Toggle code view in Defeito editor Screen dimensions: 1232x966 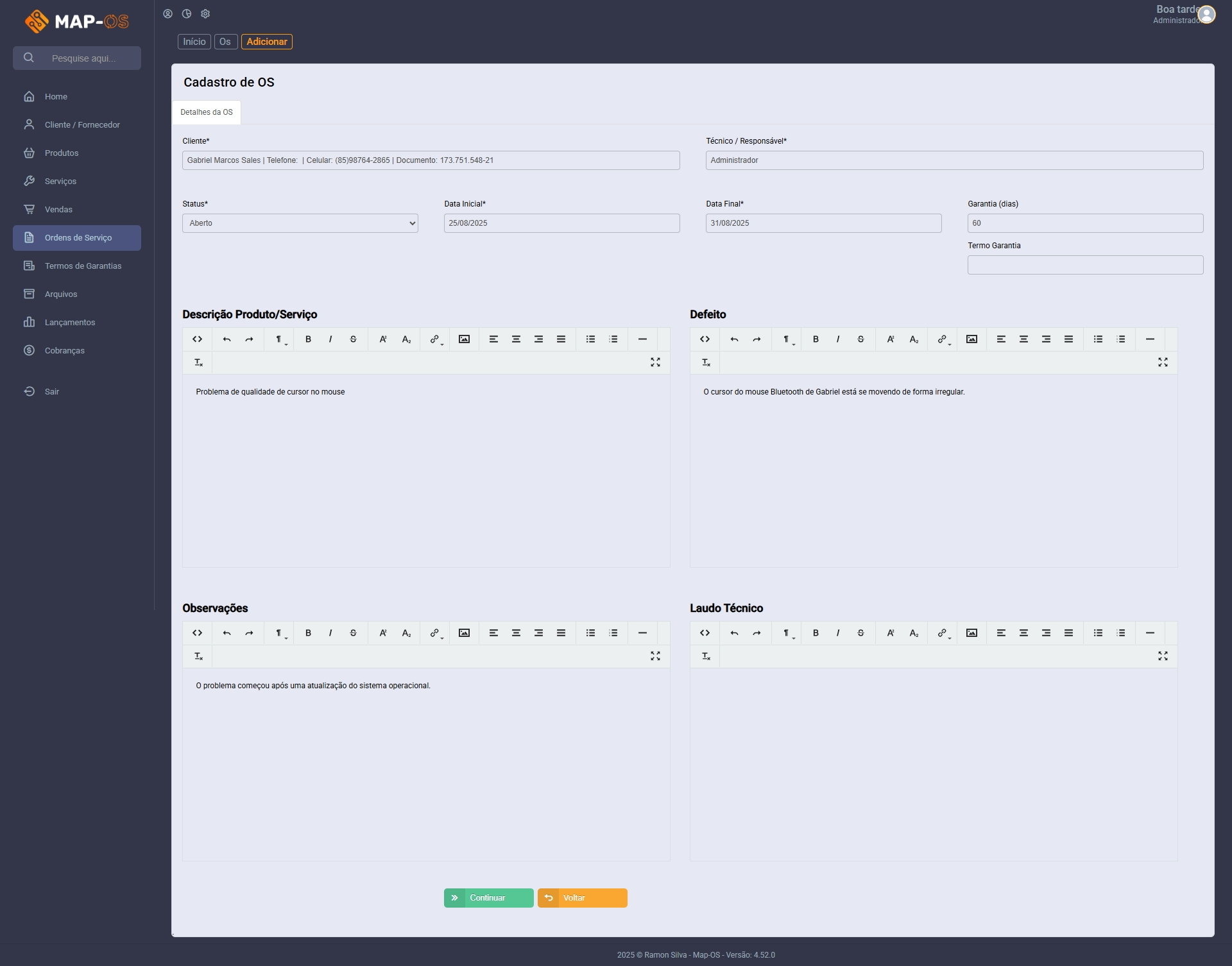(705, 339)
